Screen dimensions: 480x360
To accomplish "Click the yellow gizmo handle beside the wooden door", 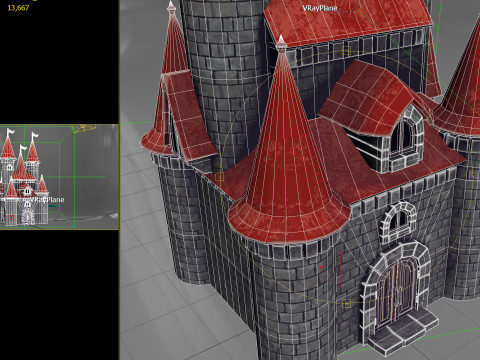I will pyautogui.click(x=347, y=304).
